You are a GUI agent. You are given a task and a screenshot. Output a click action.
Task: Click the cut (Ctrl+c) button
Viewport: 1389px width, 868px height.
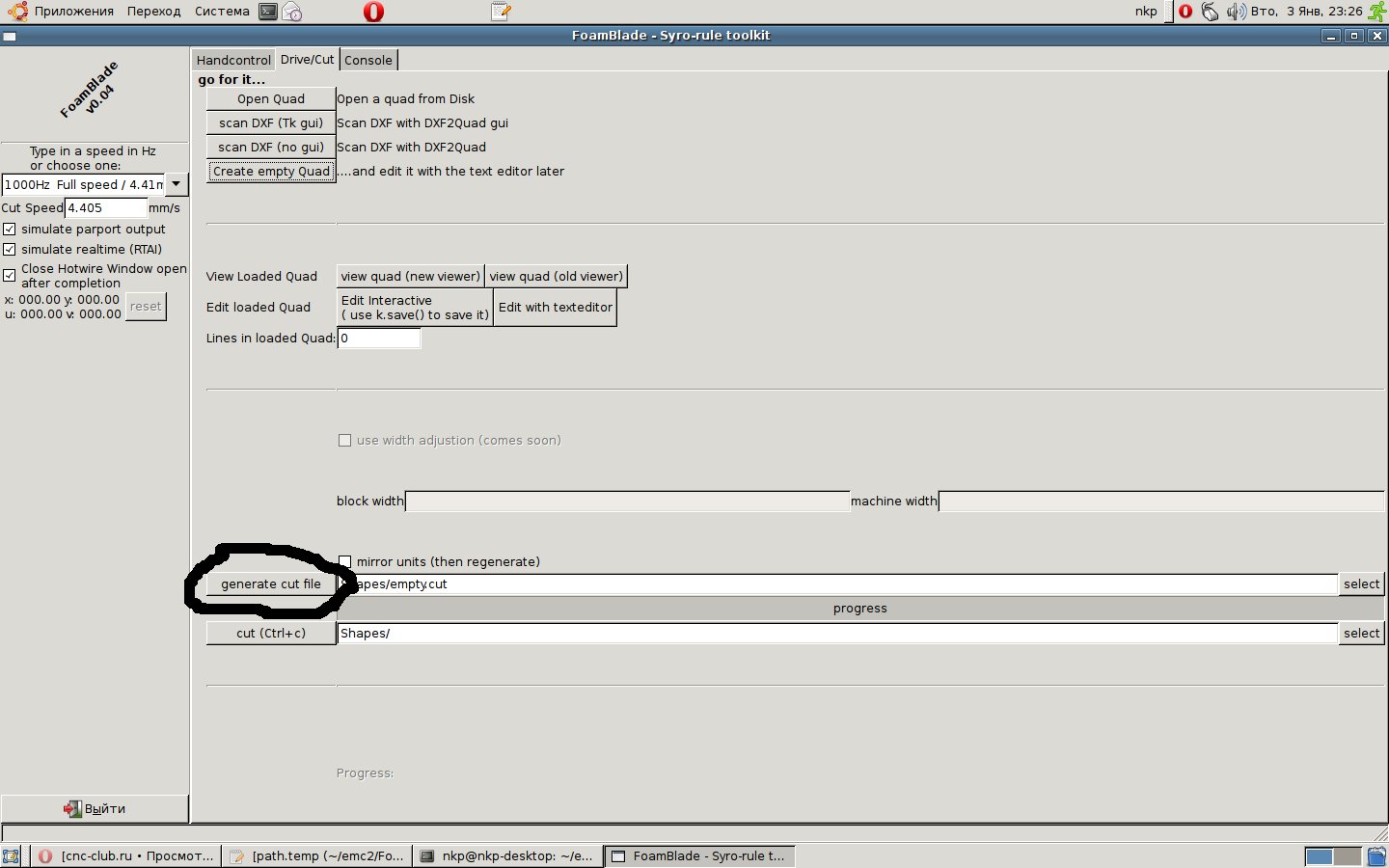pyautogui.click(x=271, y=633)
